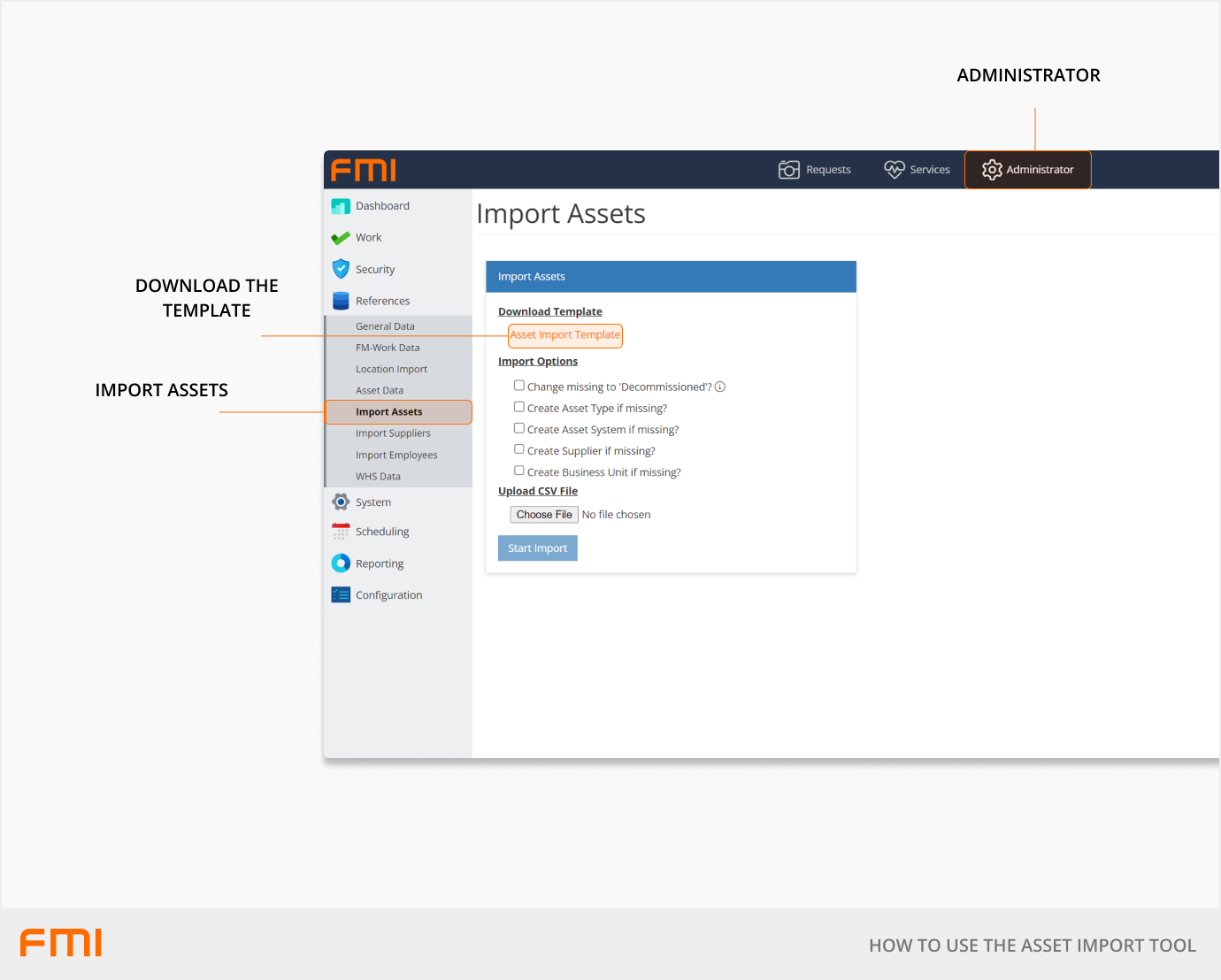Check Create Supplier if missing
This screenshot has height=980, width=1221.
(x=519, y=449)
